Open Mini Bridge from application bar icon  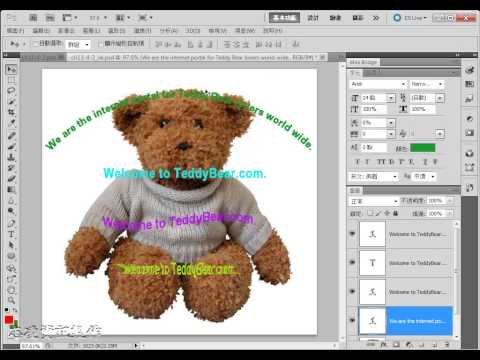(x=50, y=17)
